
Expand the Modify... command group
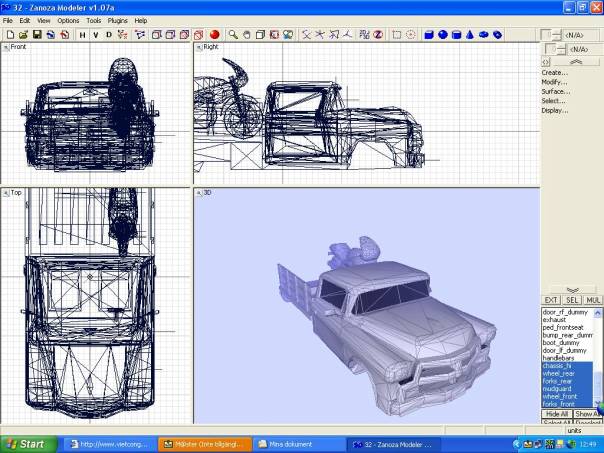tap(555, 82)
